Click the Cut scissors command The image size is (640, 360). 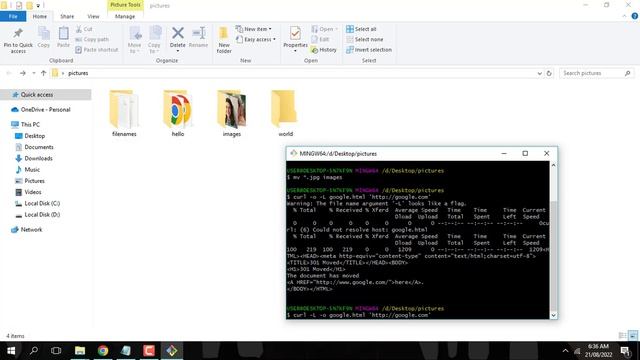pos(84,29)
